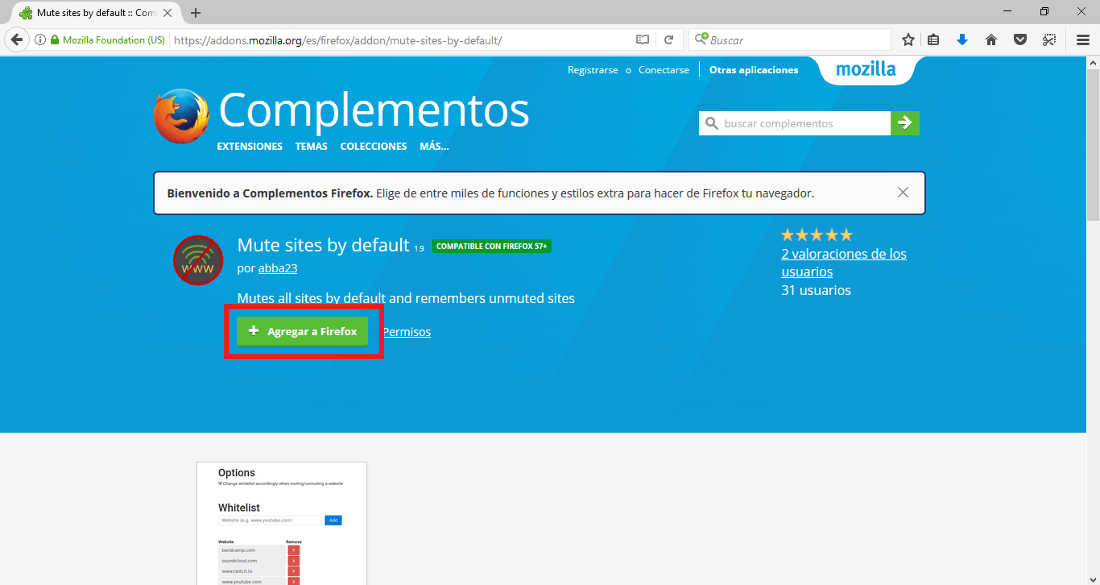Click the URL address bar

[400, 40]
